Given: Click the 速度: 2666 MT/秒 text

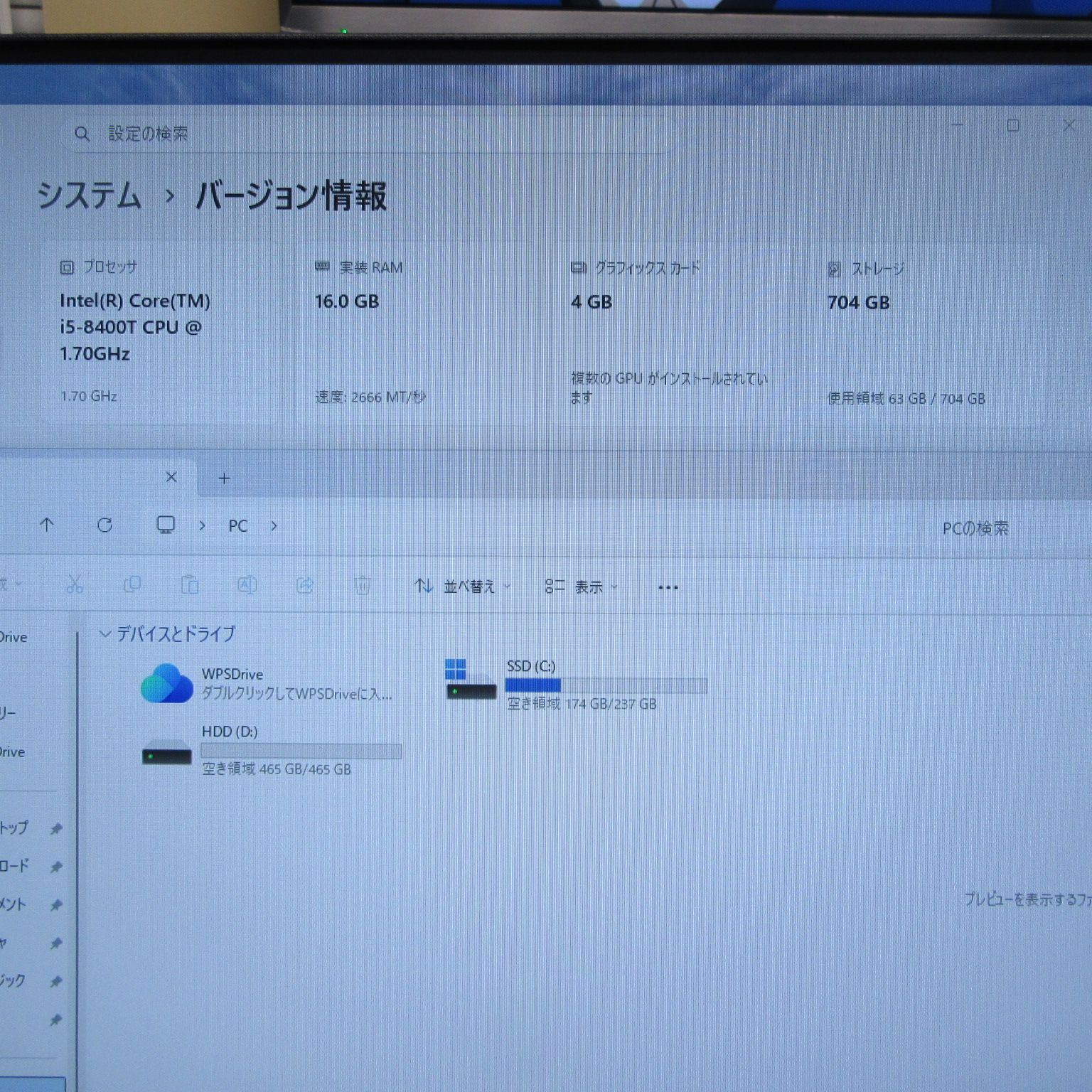Looking at the screenshot, I should (370, 397).
